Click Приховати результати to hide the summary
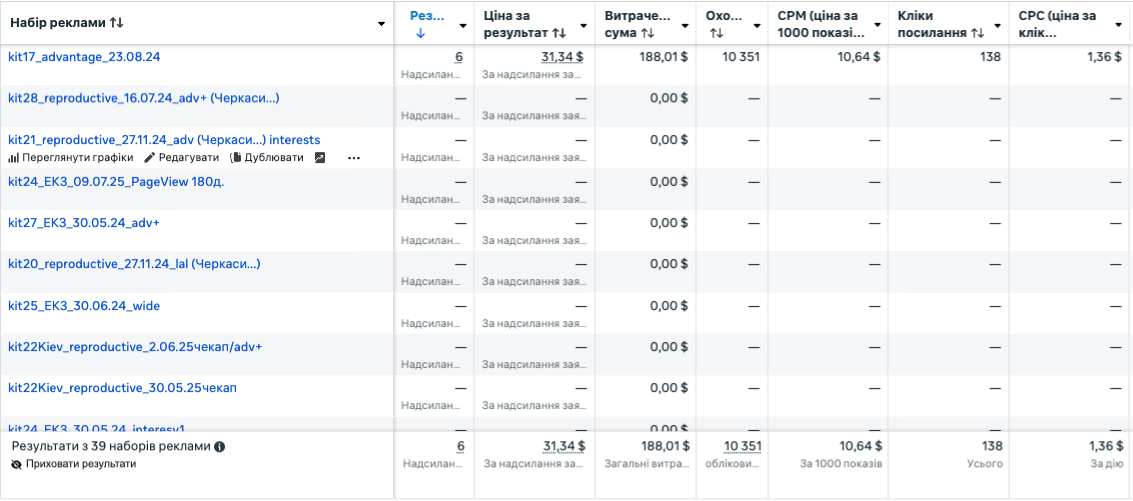1133x501 pixels. point(74,464)
